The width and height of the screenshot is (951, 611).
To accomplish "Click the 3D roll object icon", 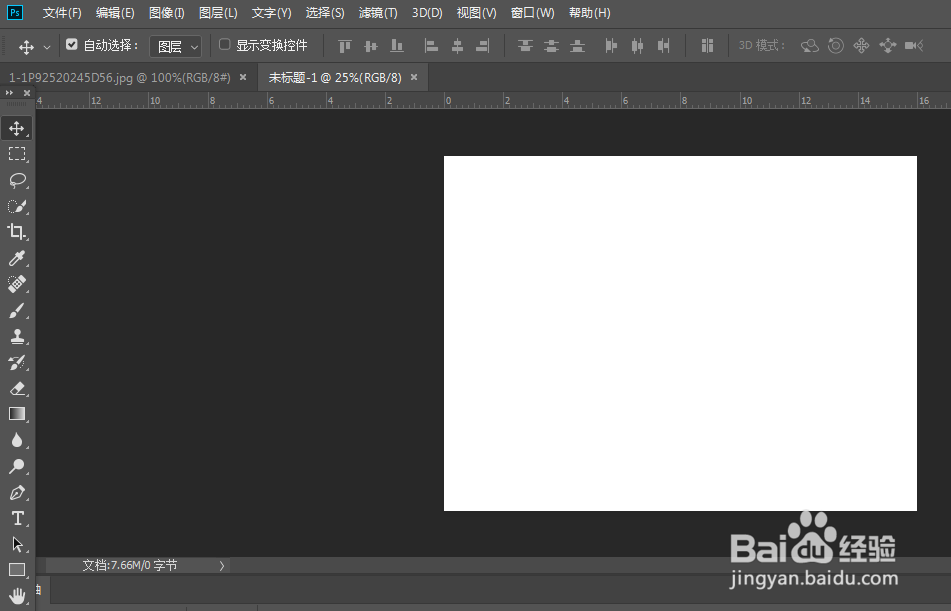I will 836,46.
